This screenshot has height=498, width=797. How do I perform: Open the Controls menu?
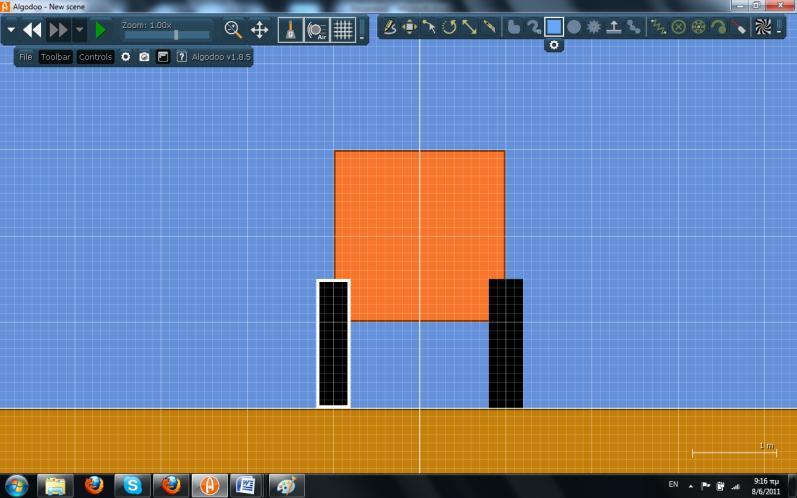(x=95, y=57)
